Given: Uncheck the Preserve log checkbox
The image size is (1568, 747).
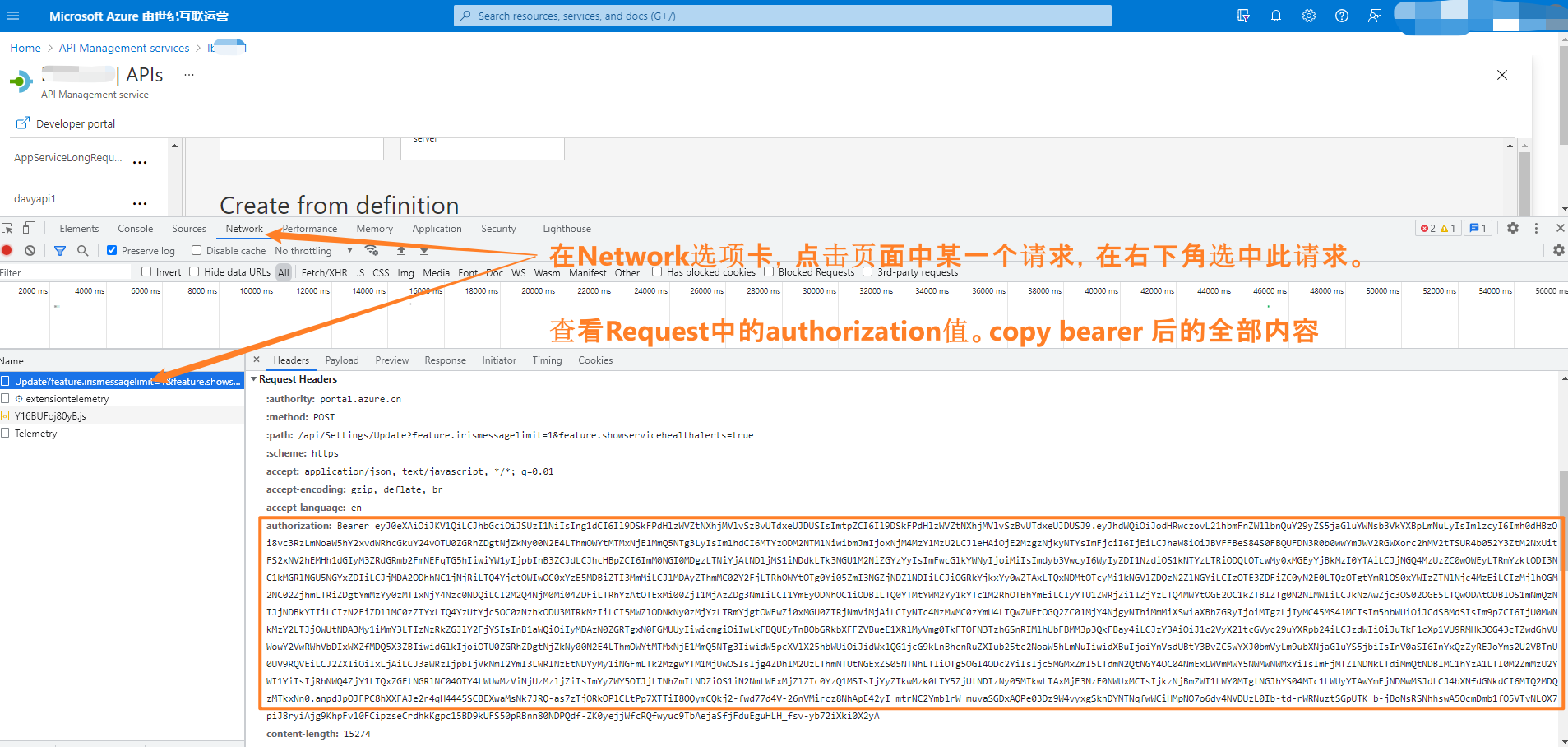Looking at the screenshot, I should pos(112,250).
